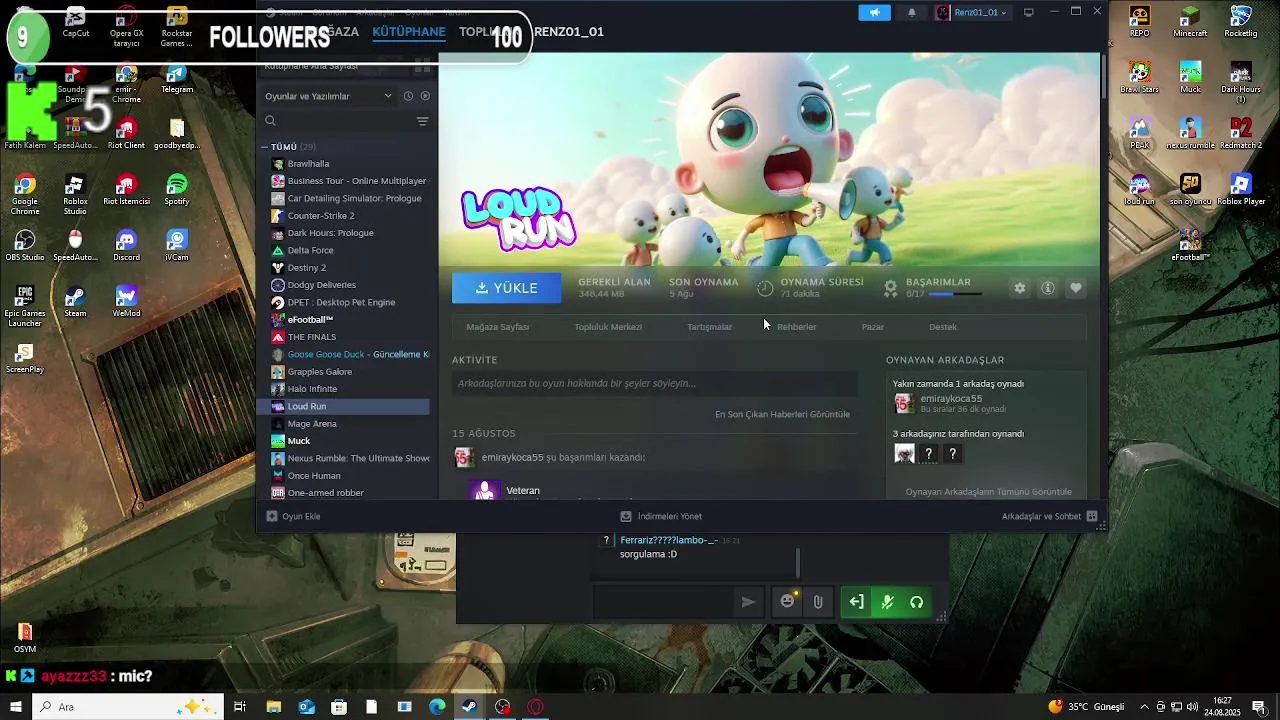This screenshot has height=720, width=1280.
Task: Leave voice chat with exit icon
Action: 857,602
